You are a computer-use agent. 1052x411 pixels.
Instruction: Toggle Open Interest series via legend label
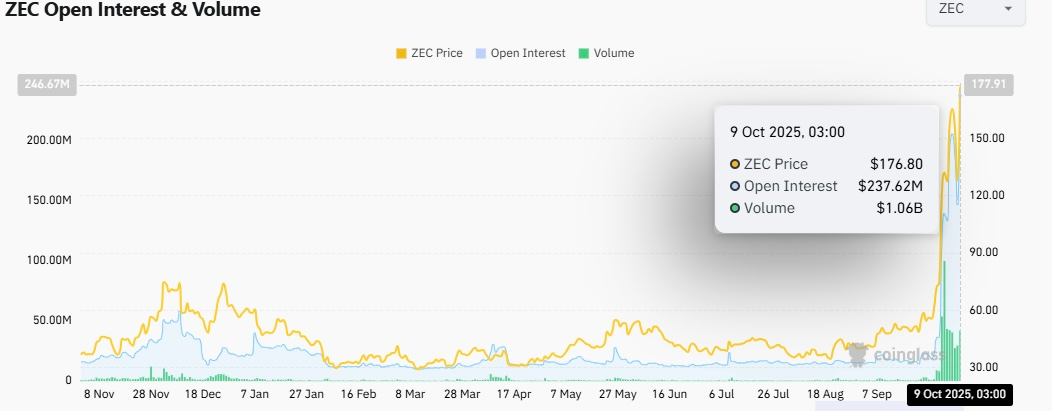(x=527, y=53)
